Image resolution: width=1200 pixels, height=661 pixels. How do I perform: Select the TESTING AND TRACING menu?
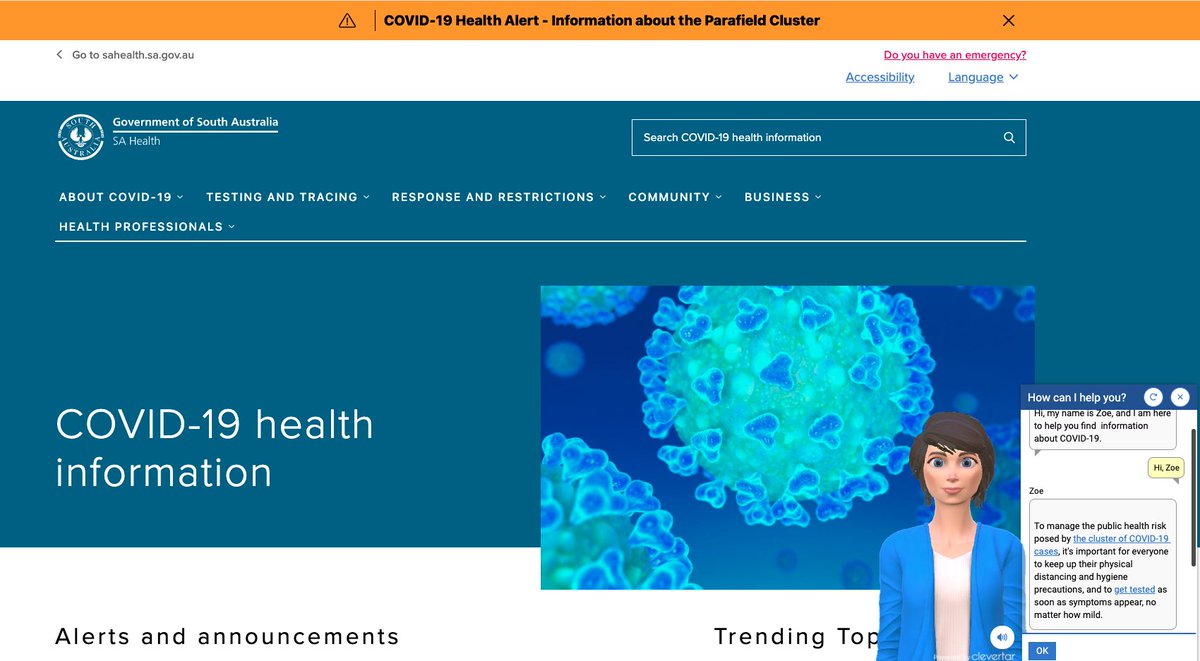pyautogui.click(x=287, y=197)
